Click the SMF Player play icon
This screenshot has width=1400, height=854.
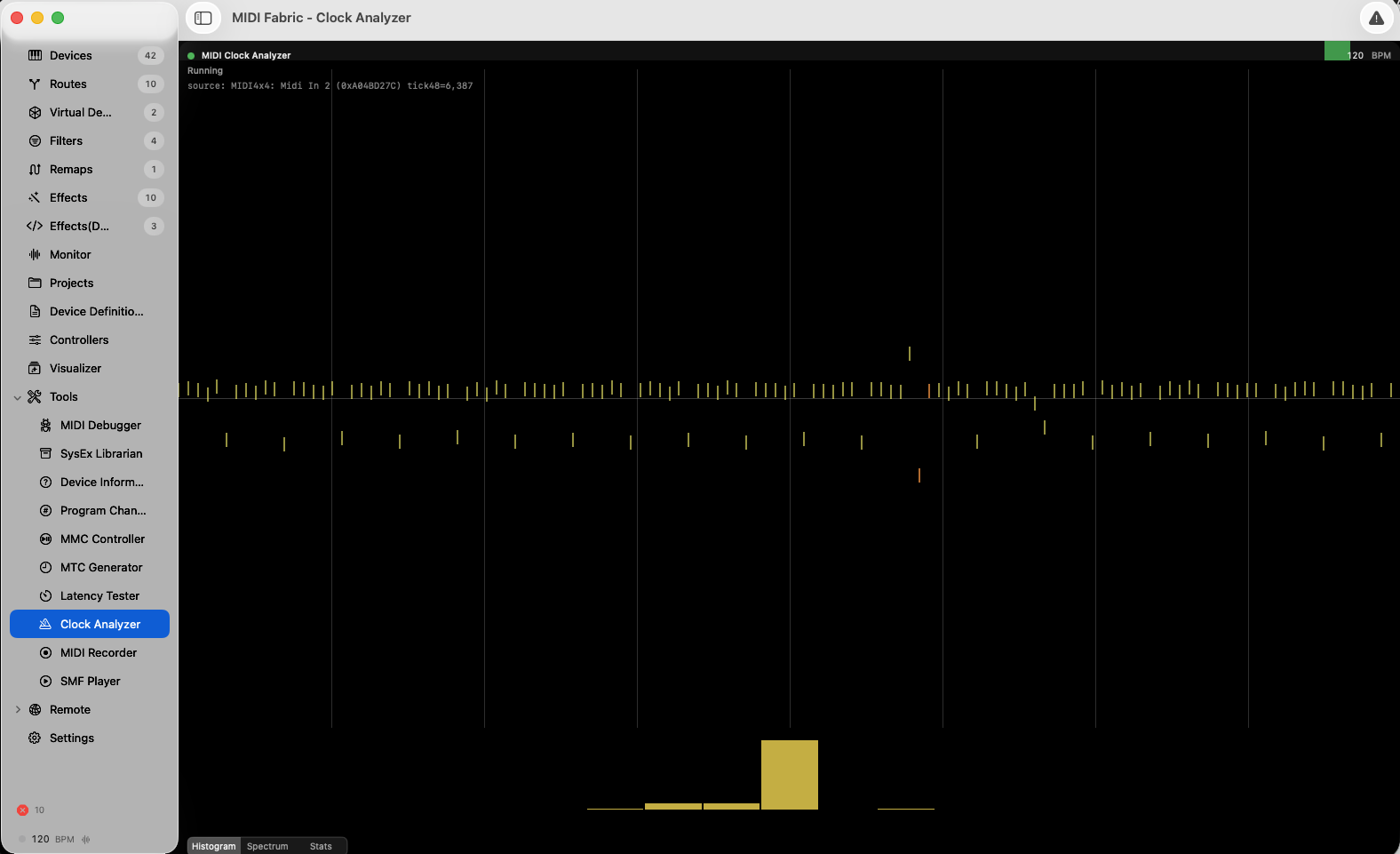pyautogui.click(x=45, y=681)
